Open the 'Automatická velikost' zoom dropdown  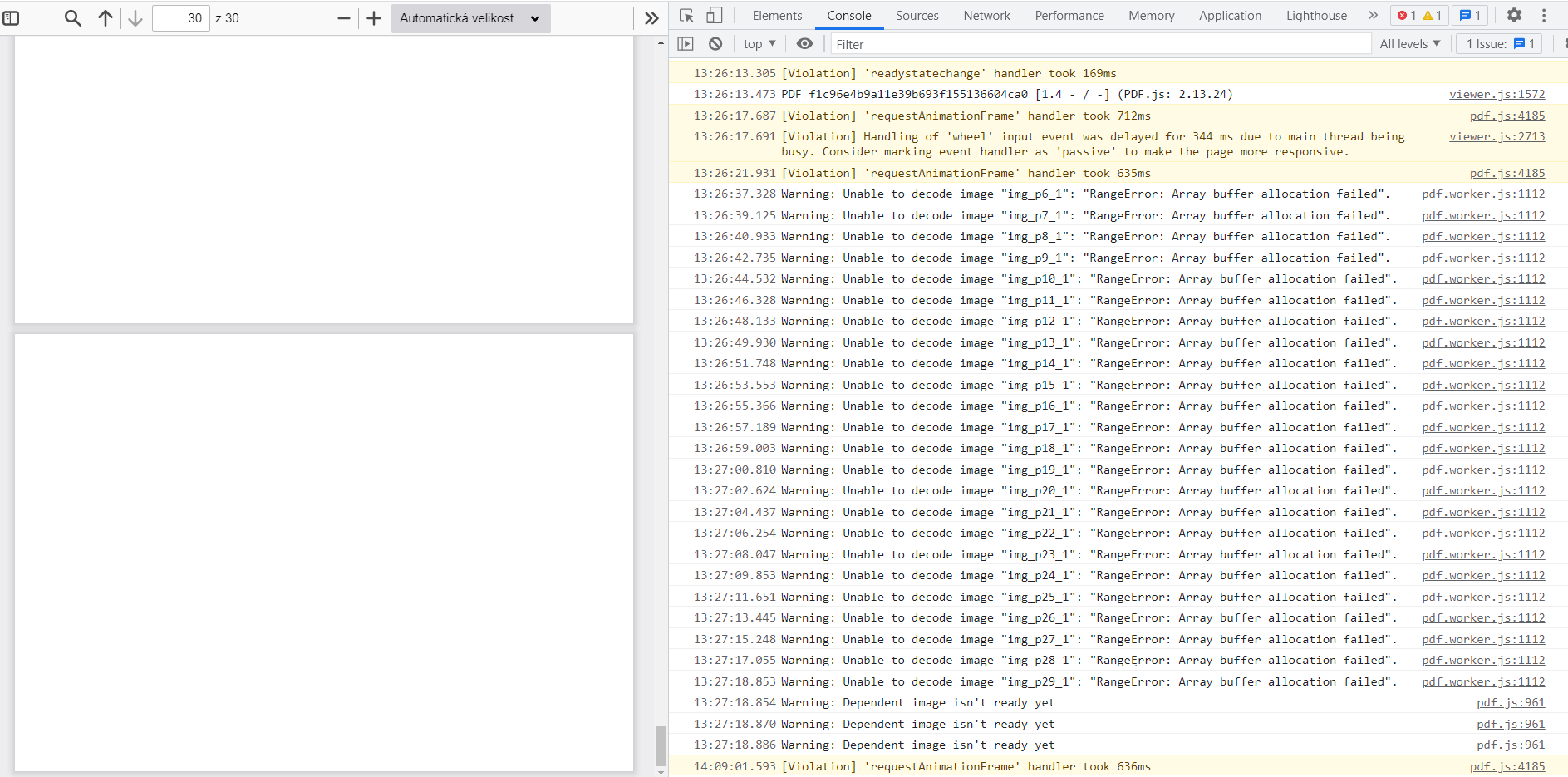[x=469, y=17]
